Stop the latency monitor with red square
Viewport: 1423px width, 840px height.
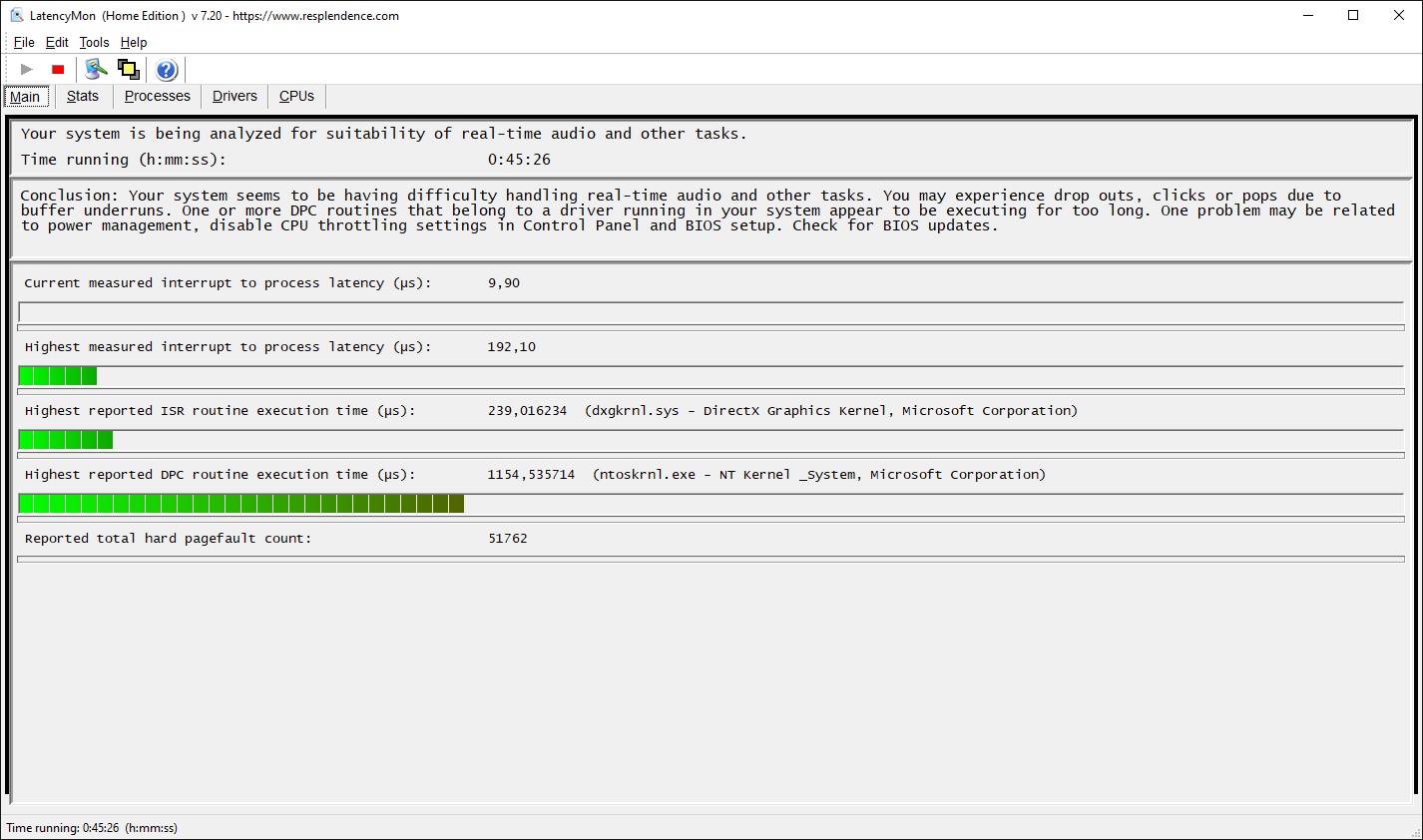point(58,69)
